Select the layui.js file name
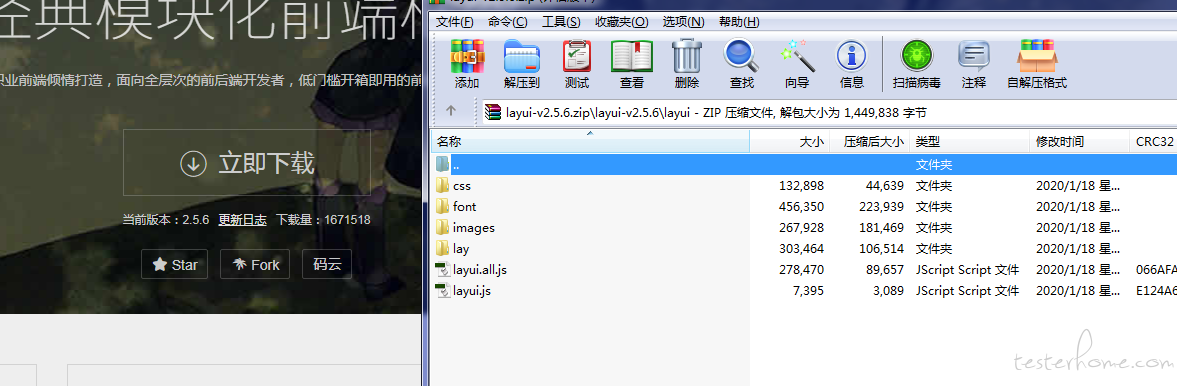The image size is (1177, 386). [x=472, y=291]
